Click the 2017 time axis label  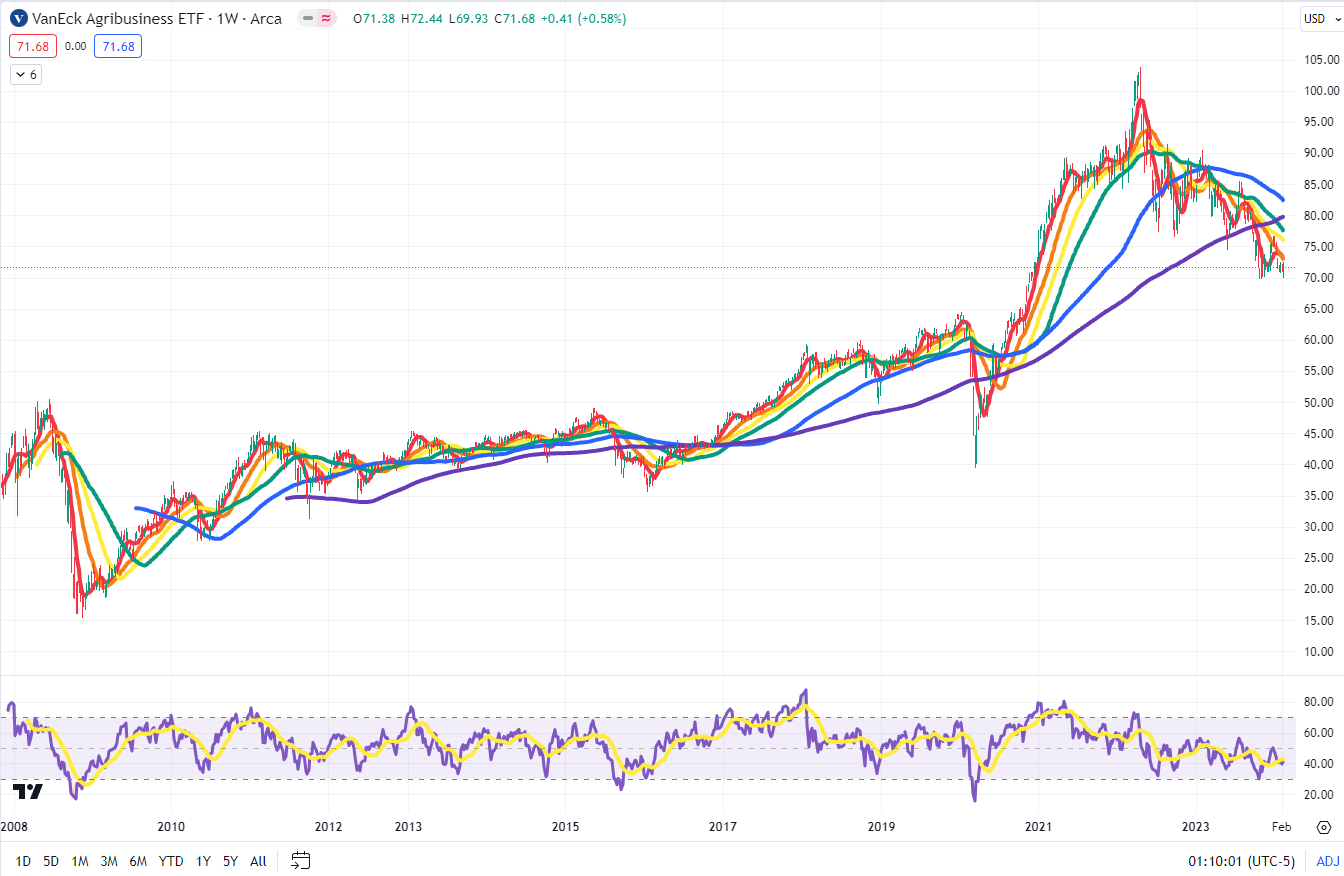723,827
